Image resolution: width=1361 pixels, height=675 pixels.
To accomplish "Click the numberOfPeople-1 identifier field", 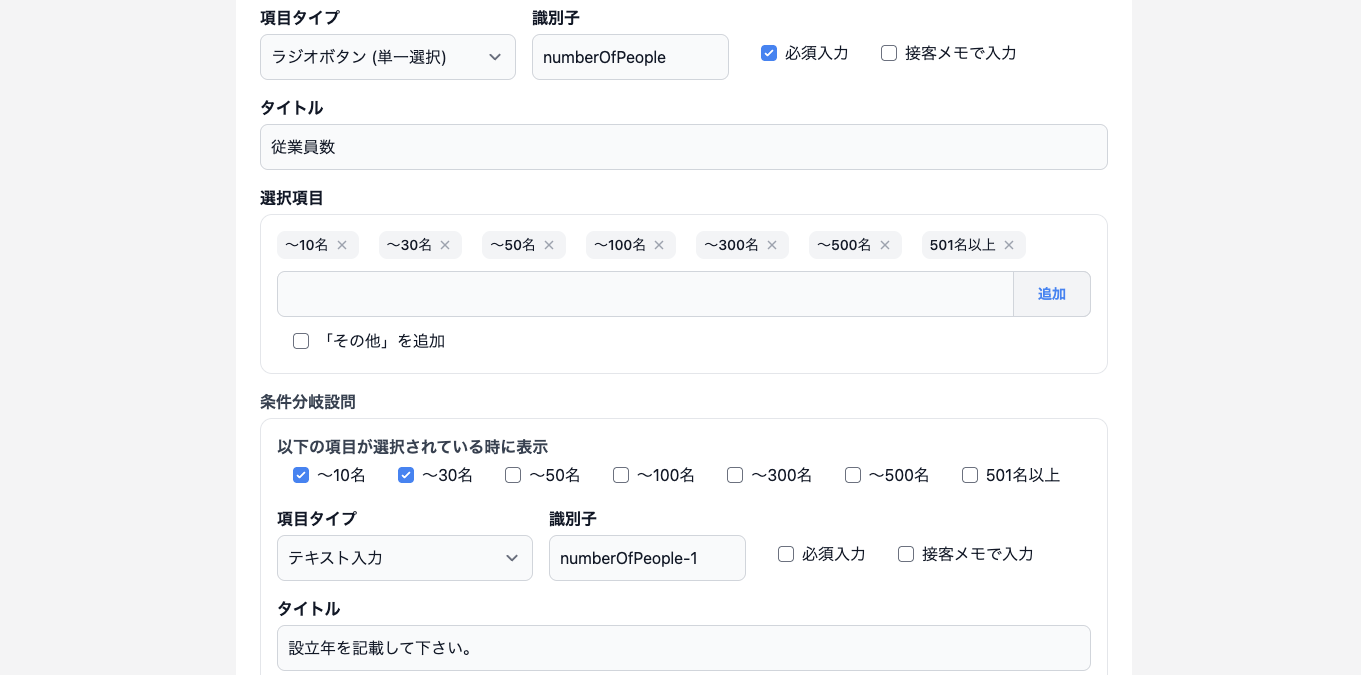I will pos(647,558).
